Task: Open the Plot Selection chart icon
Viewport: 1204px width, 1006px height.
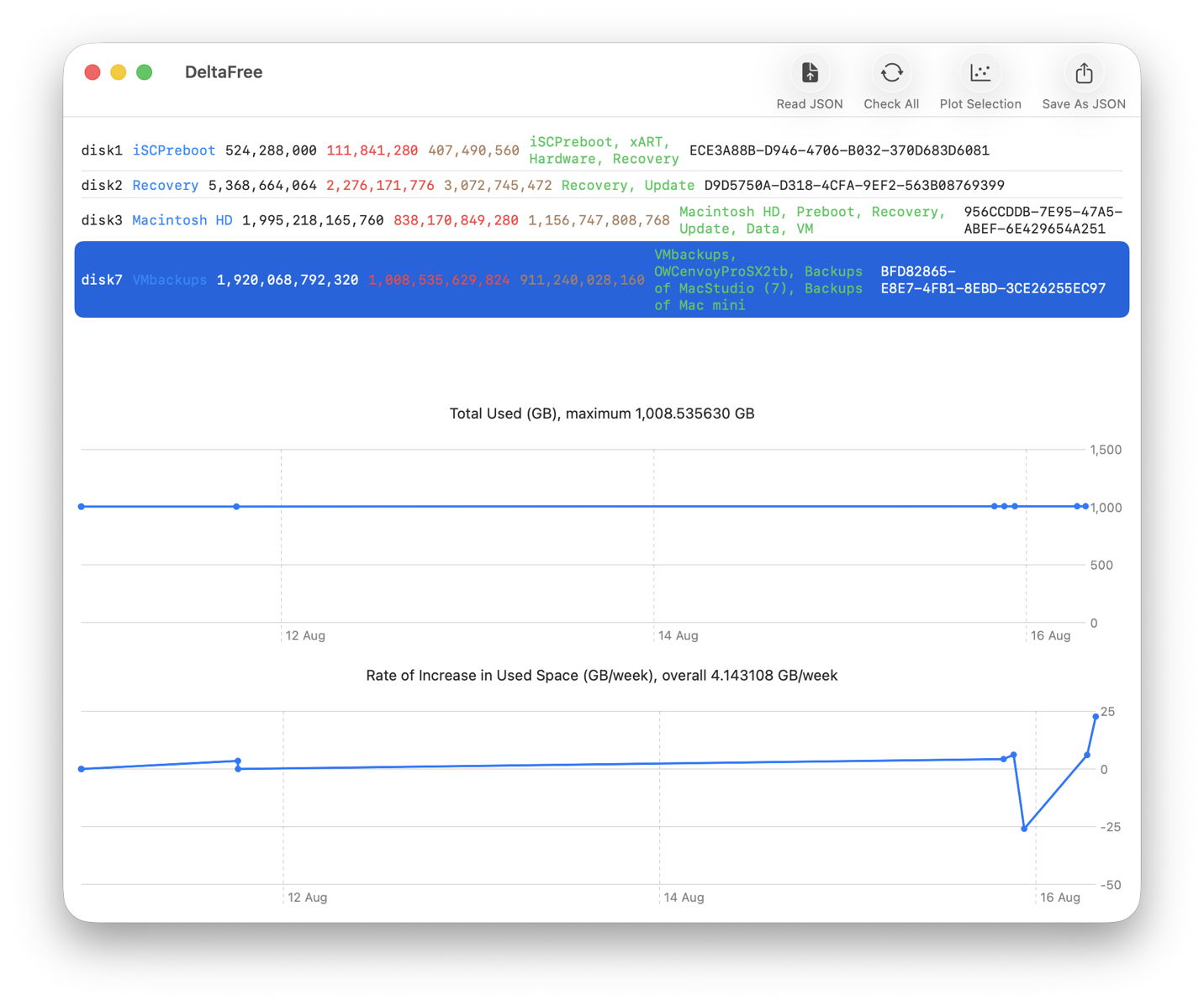Action: coord(980,73)
